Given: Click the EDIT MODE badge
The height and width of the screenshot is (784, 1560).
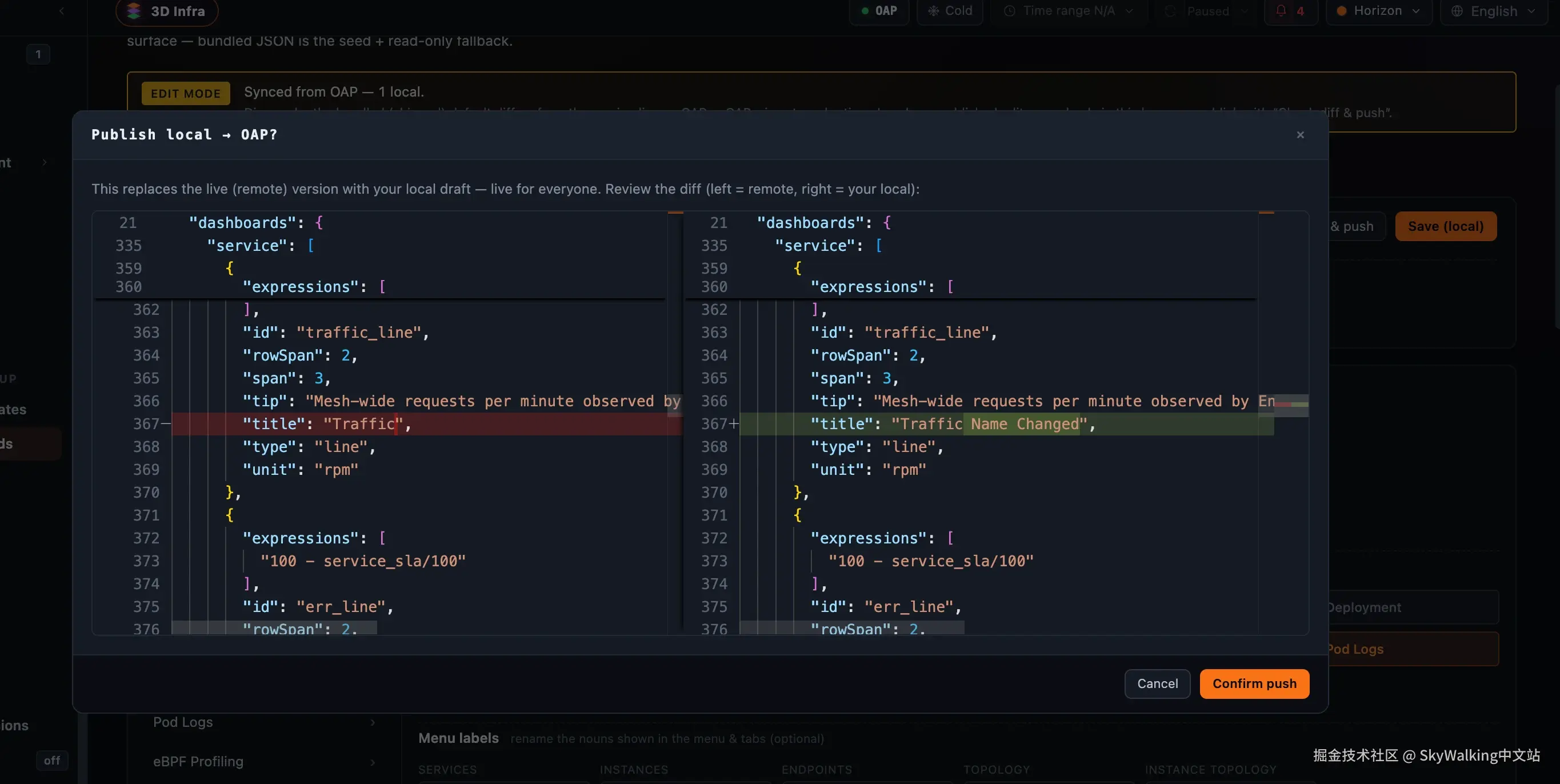Looking at the screenshot, I should point(185,93).
